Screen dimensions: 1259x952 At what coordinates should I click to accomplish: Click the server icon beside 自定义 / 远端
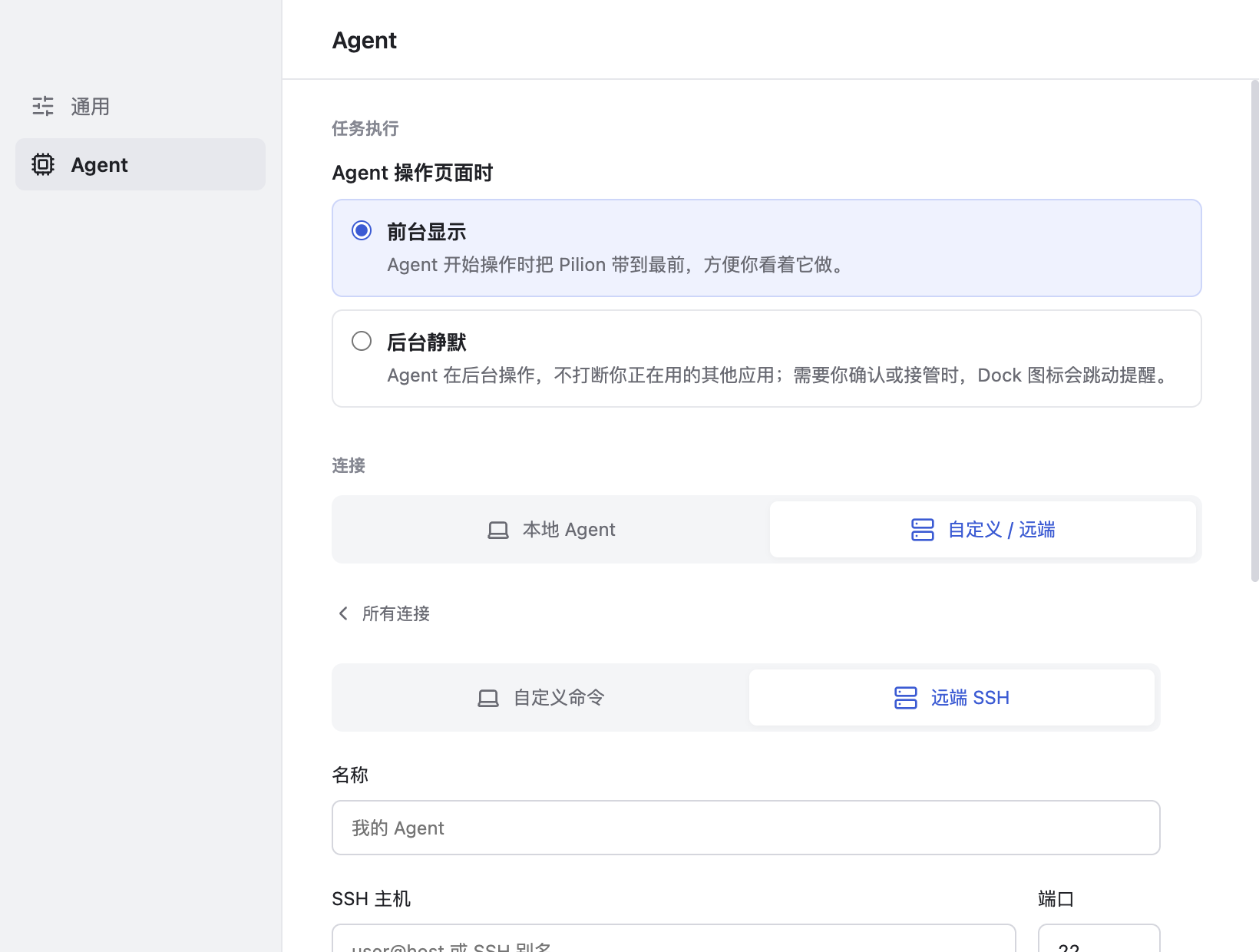tap(923, 530)
